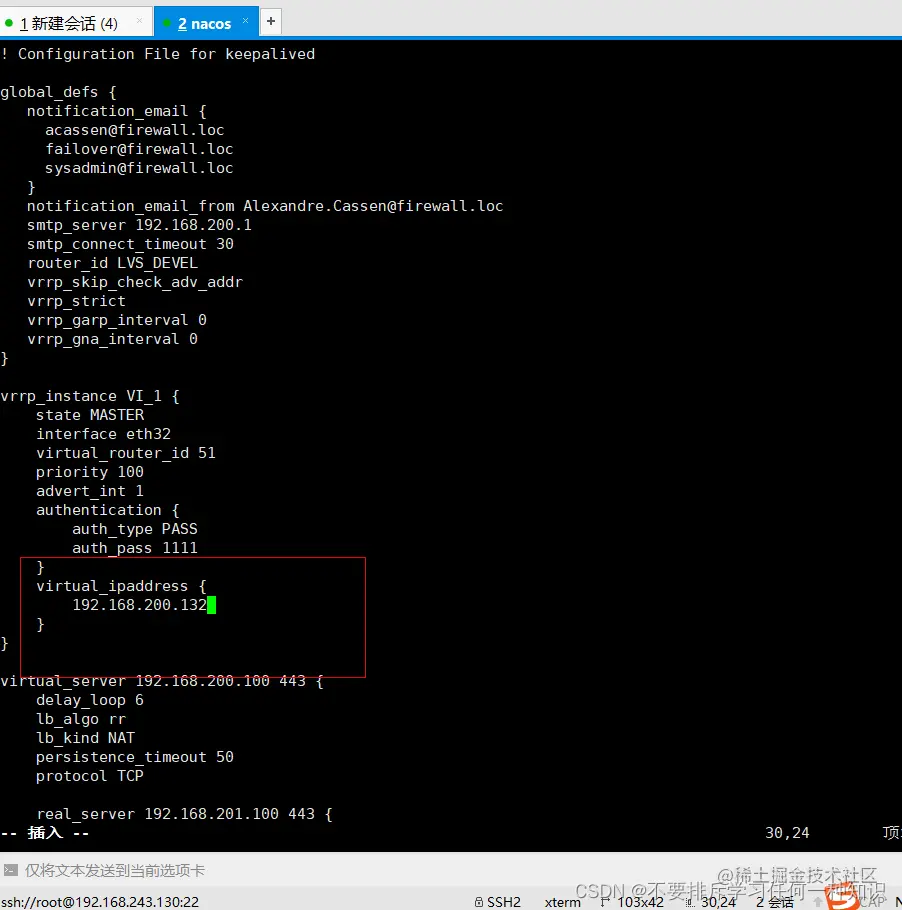Click the 'notification_email {' line
Screen dimensions: 902x910
pyautogui.click(x=117, y=111)
